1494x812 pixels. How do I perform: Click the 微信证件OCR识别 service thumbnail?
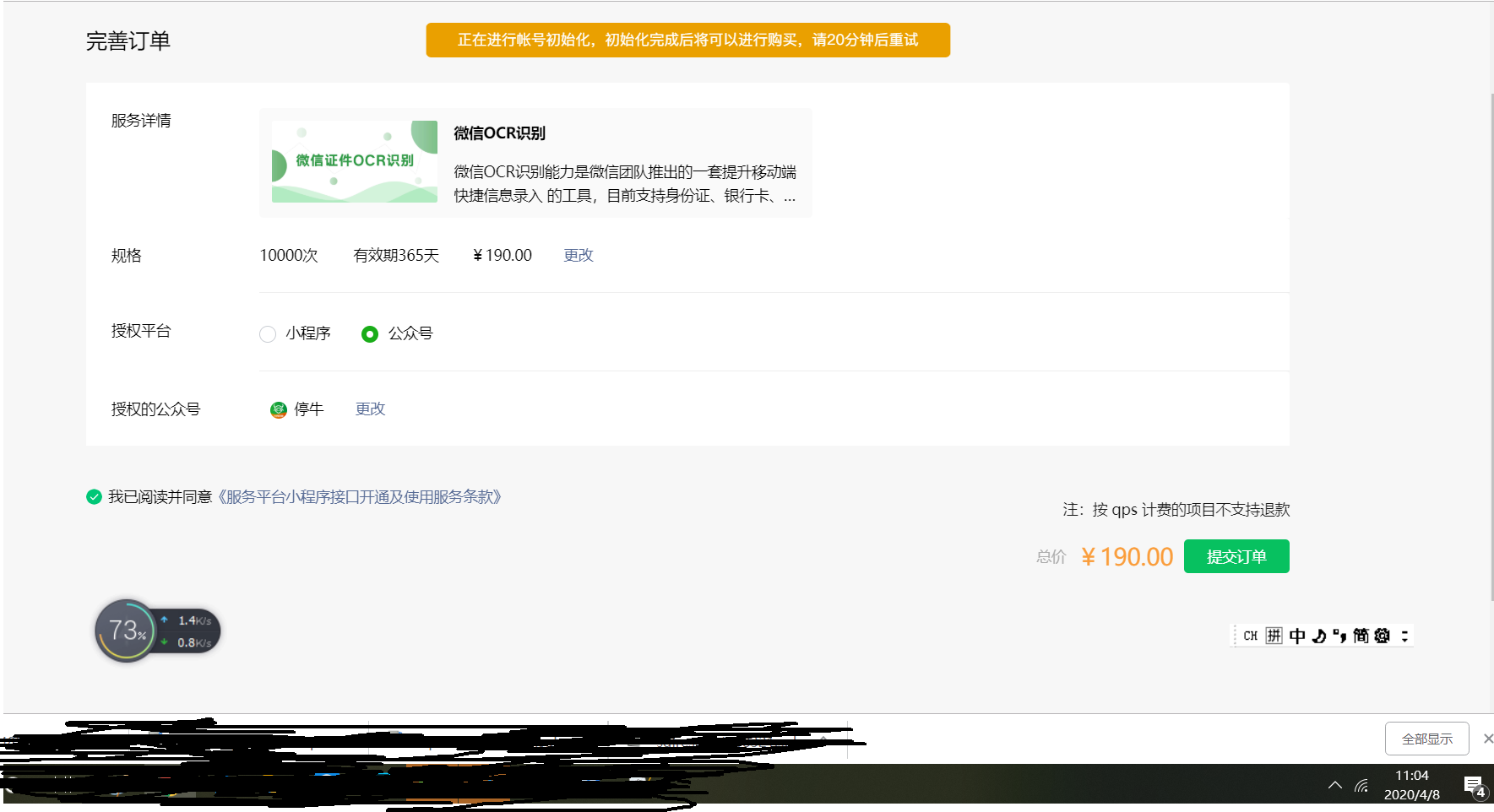[x=355, y=161]
